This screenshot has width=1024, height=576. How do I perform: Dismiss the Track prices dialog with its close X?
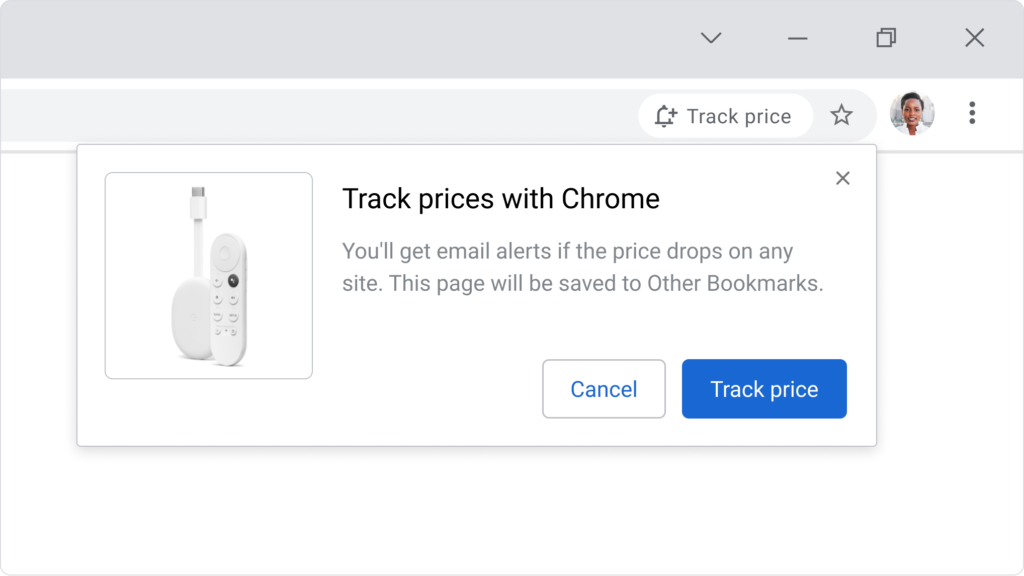click(842, 177)
